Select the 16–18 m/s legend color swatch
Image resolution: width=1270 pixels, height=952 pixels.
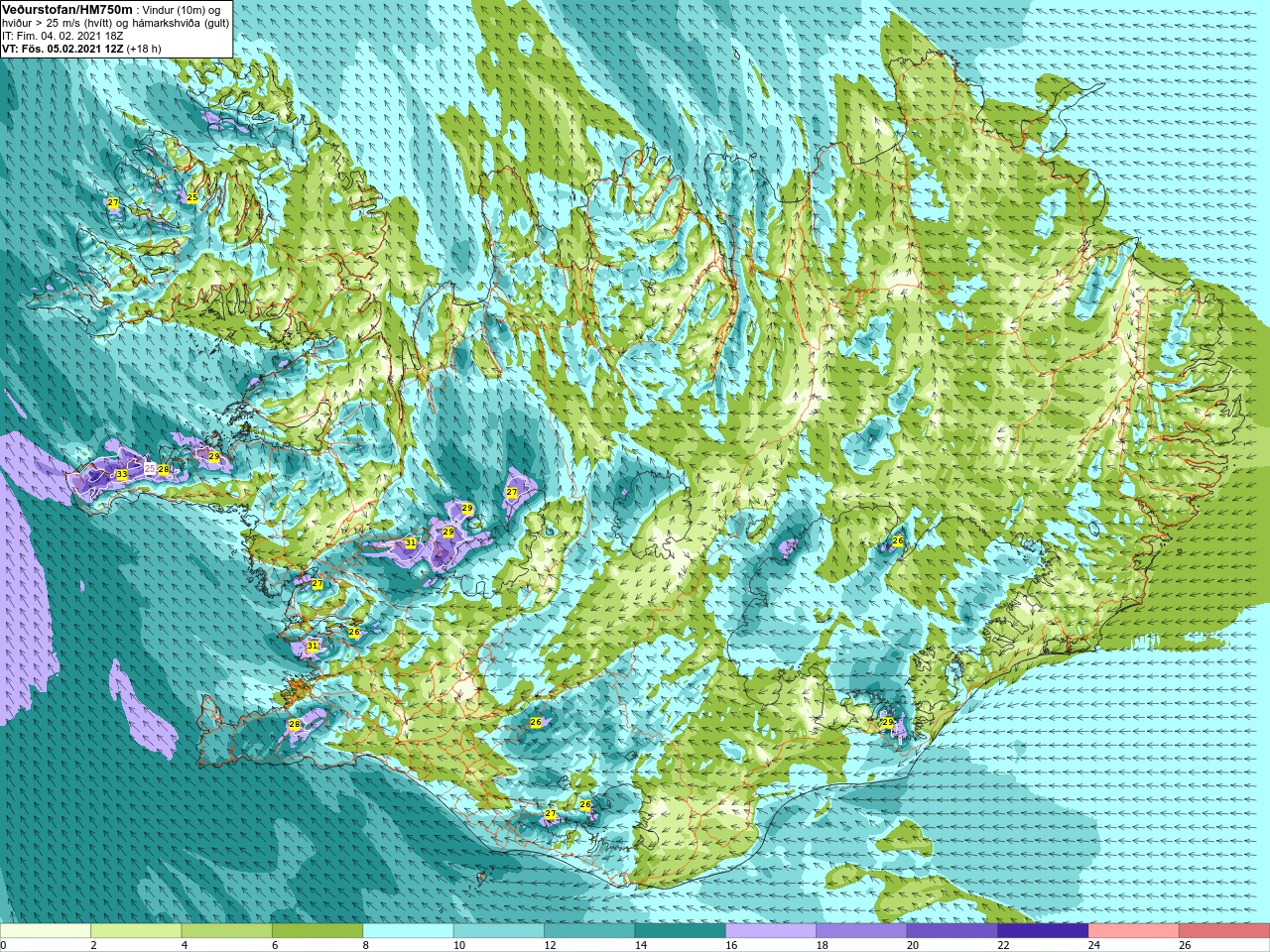click(x=771, y=931)
